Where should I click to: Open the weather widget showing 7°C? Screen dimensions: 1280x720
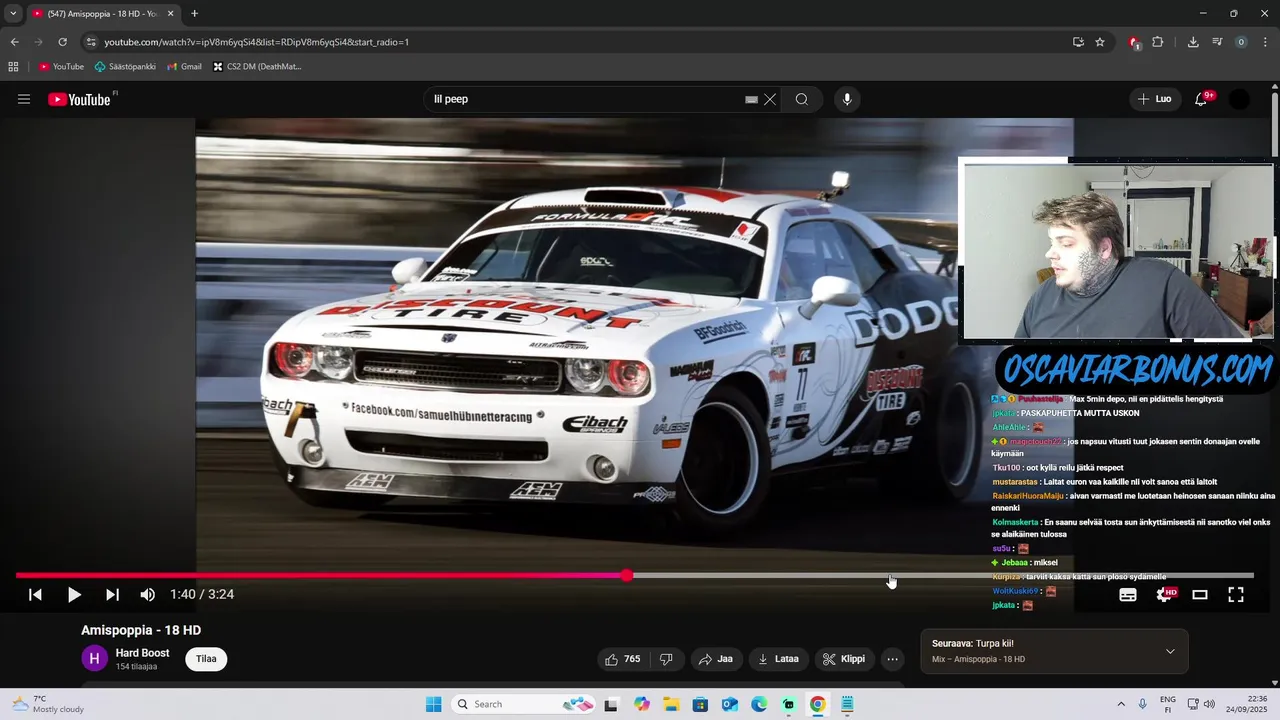click(x=48, y=704)
